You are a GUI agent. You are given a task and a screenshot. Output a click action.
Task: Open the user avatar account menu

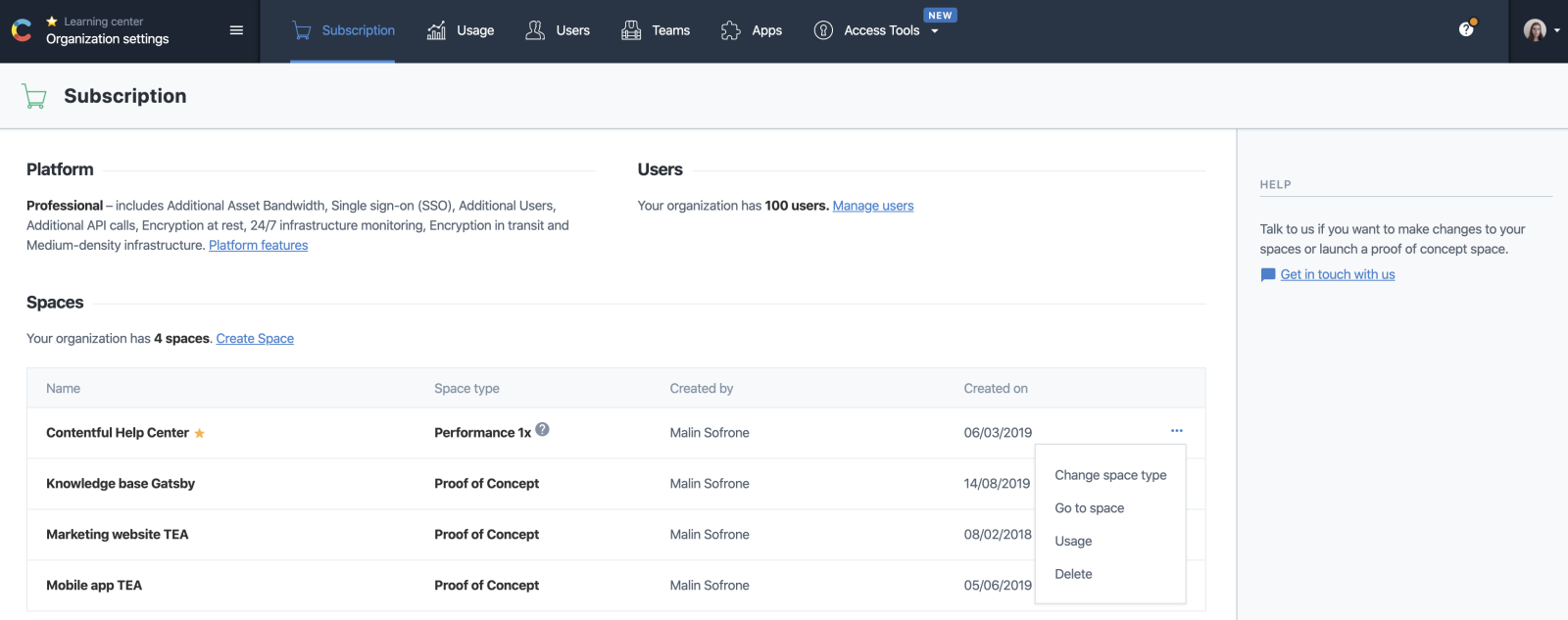1542,30
